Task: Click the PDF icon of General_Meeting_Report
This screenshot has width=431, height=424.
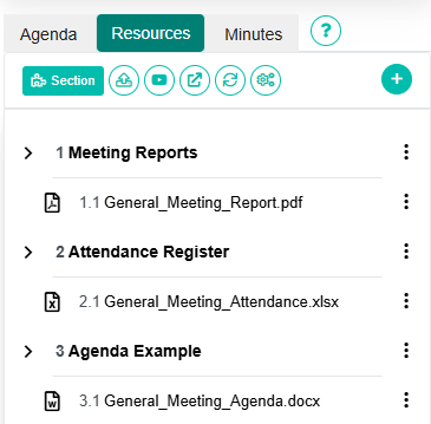Action: 52,202
